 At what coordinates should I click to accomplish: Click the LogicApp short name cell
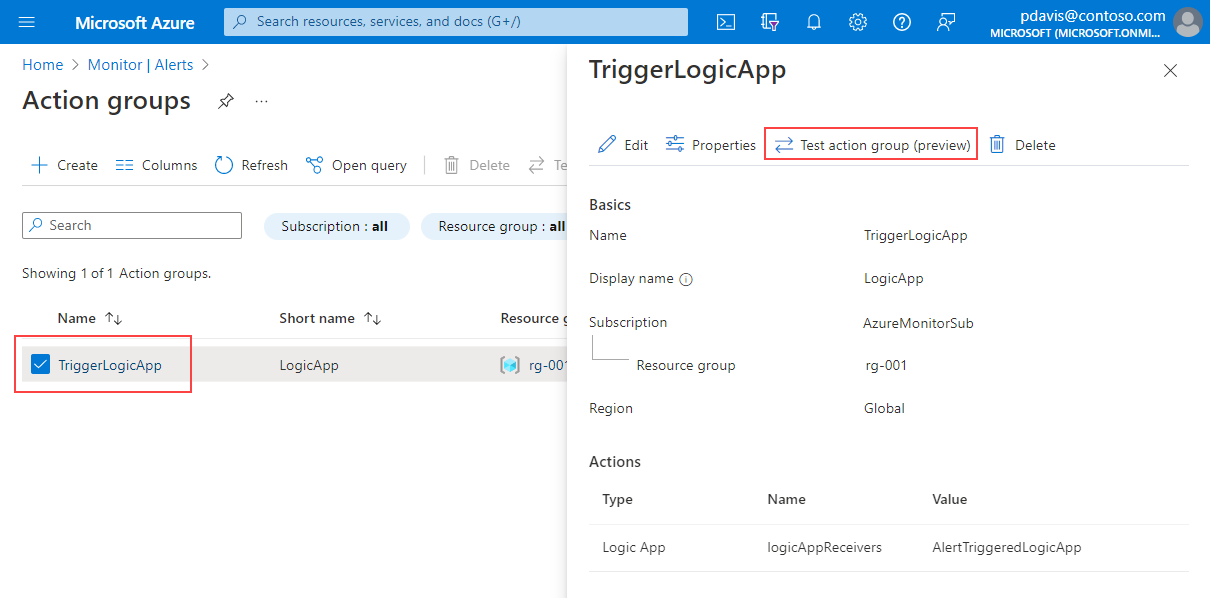pyautogui.click(x=309, y=365)
